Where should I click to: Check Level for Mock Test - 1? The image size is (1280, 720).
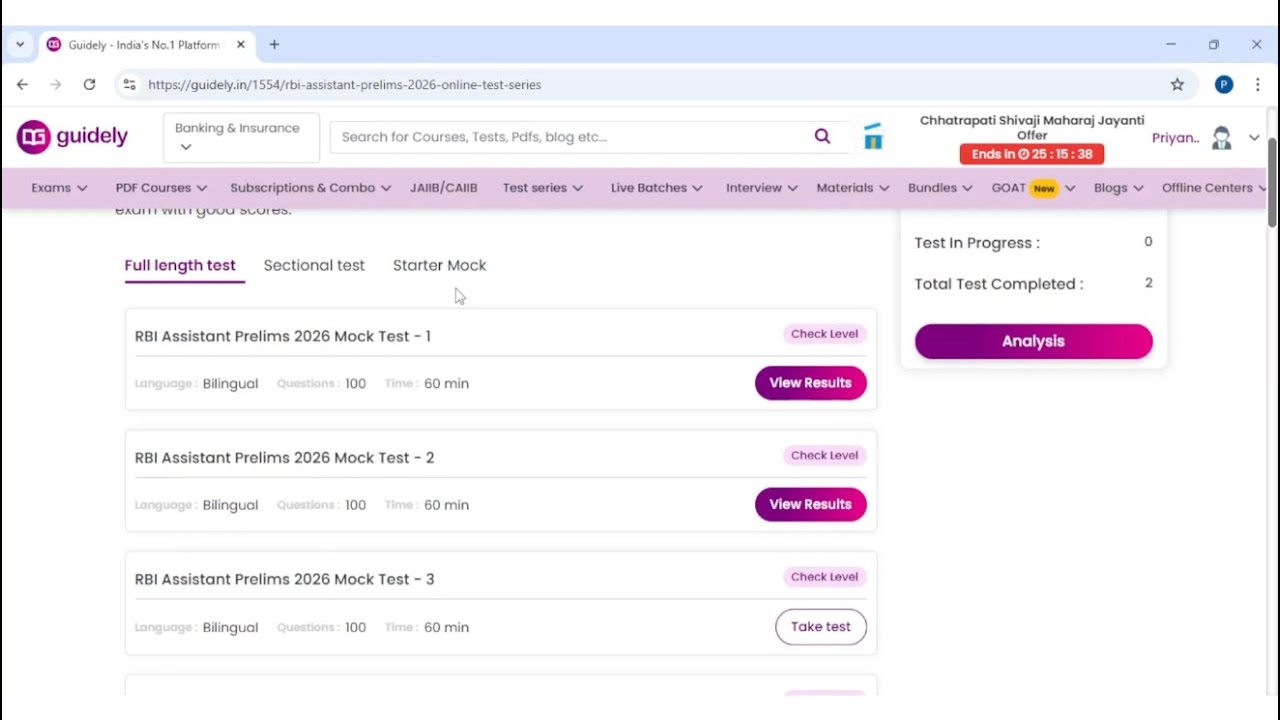[824, 334]
